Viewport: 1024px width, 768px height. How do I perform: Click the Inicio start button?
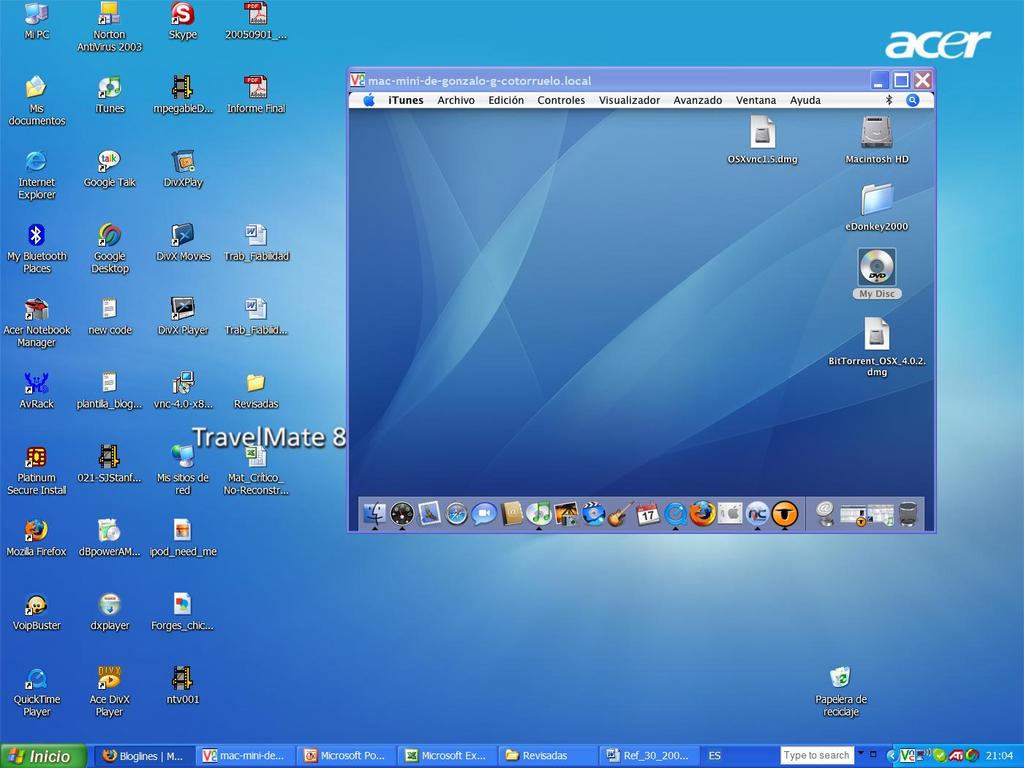tap(43, 756)
